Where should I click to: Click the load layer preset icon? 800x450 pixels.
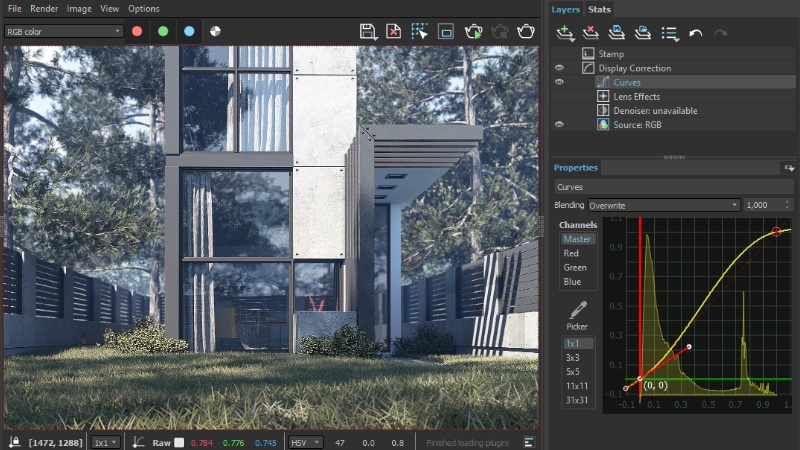pyautogui.click(x=643, y=33)
